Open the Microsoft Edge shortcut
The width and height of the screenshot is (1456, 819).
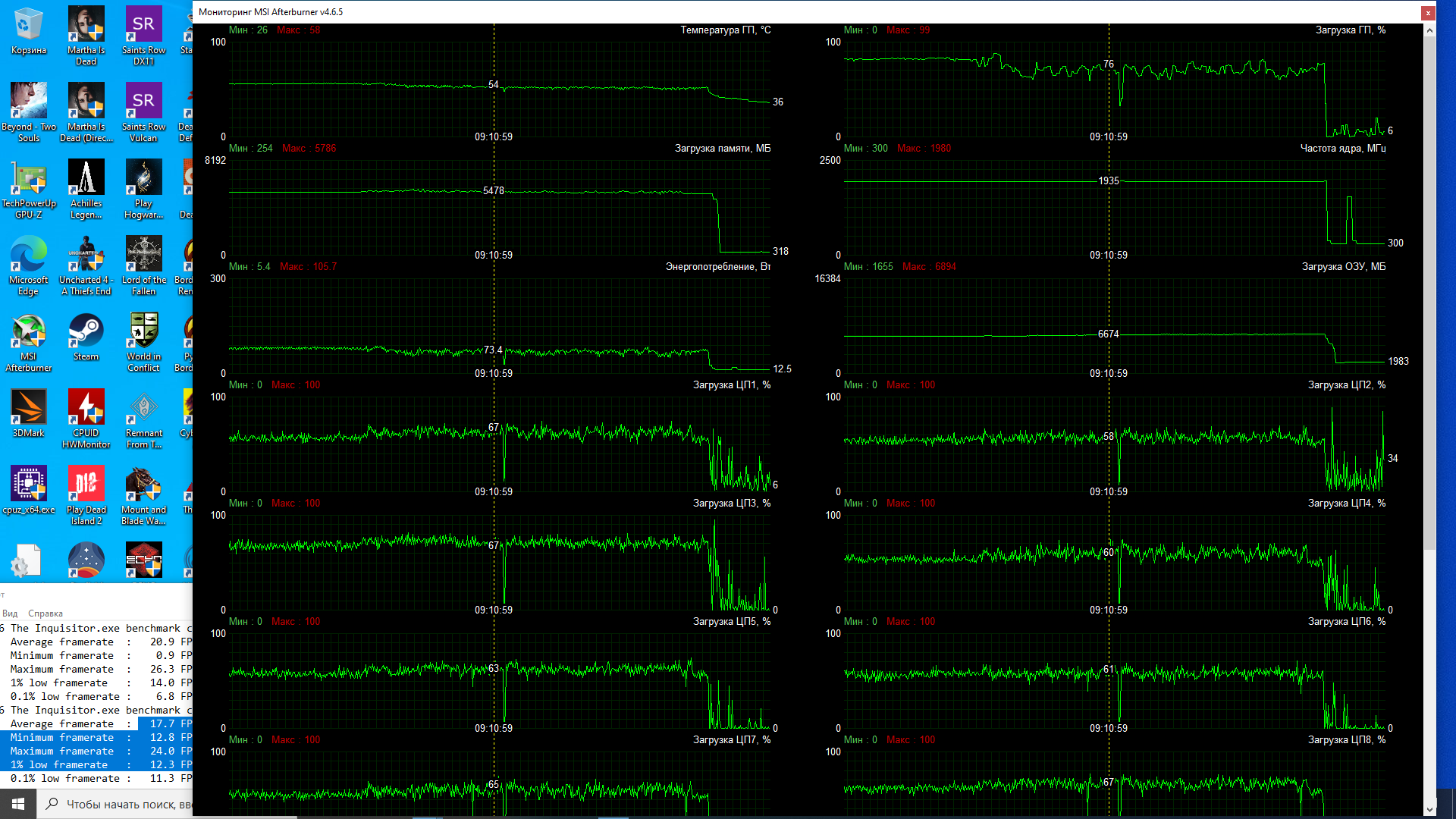point(28,256)
